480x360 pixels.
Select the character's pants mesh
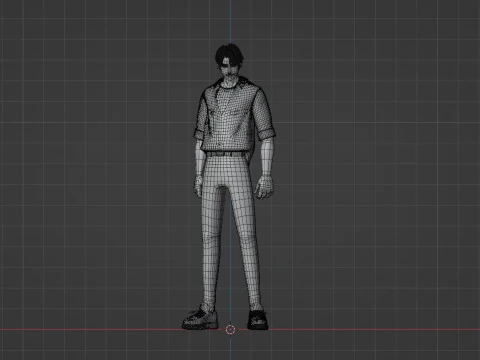[x=231, y=230]
